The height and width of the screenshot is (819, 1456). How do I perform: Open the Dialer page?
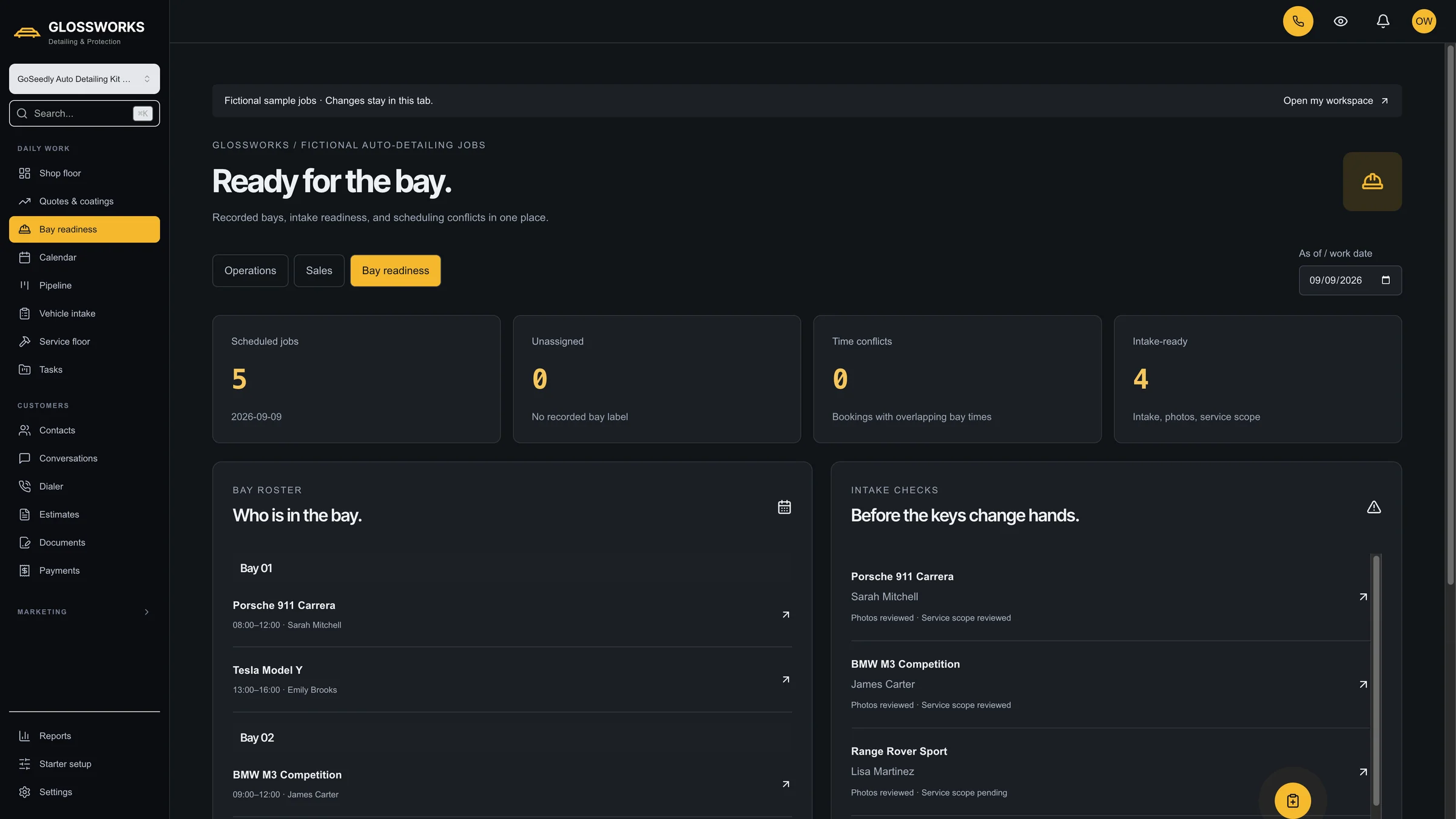pos(84,487)
